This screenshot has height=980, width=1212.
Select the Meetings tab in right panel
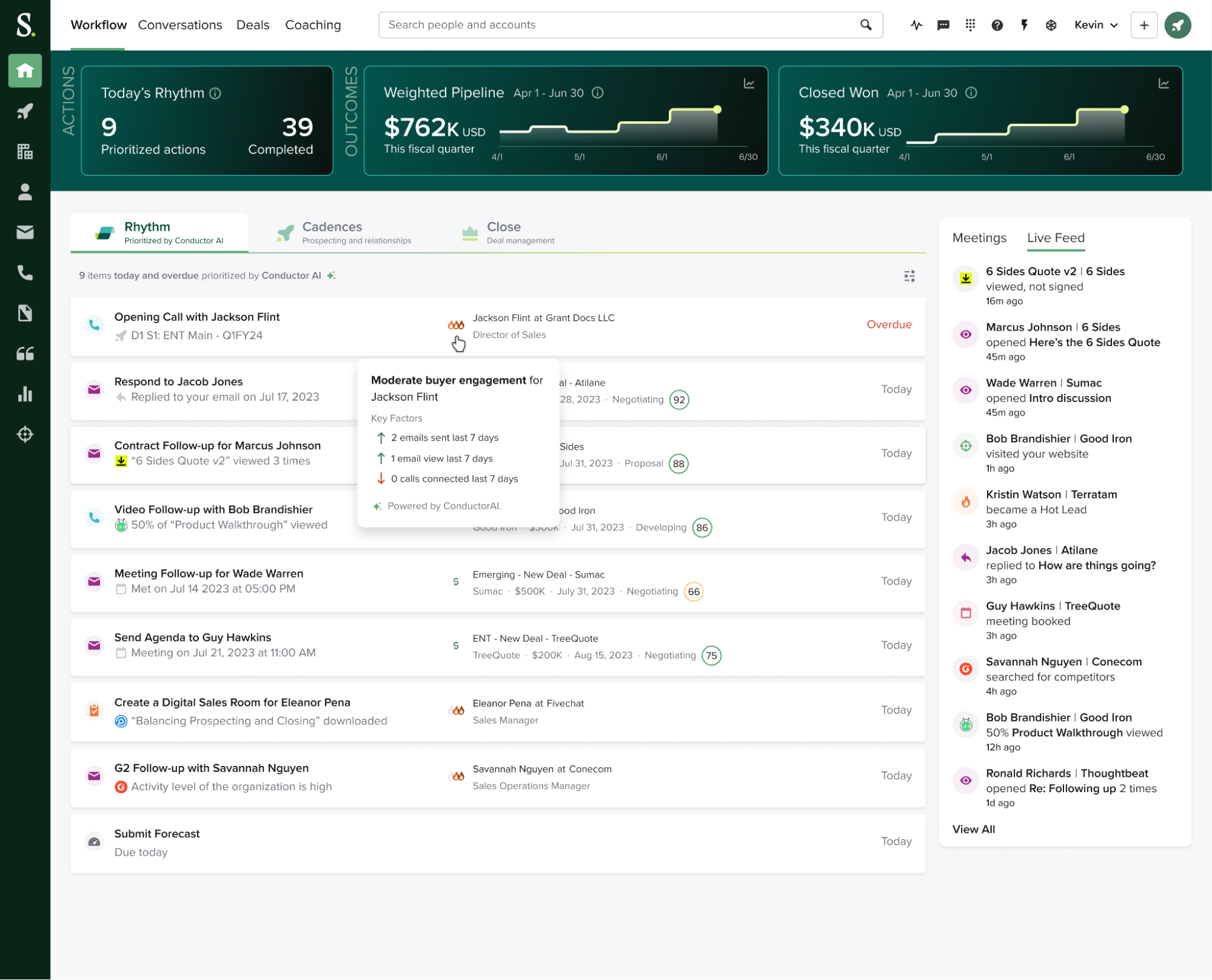pos(979,237)
